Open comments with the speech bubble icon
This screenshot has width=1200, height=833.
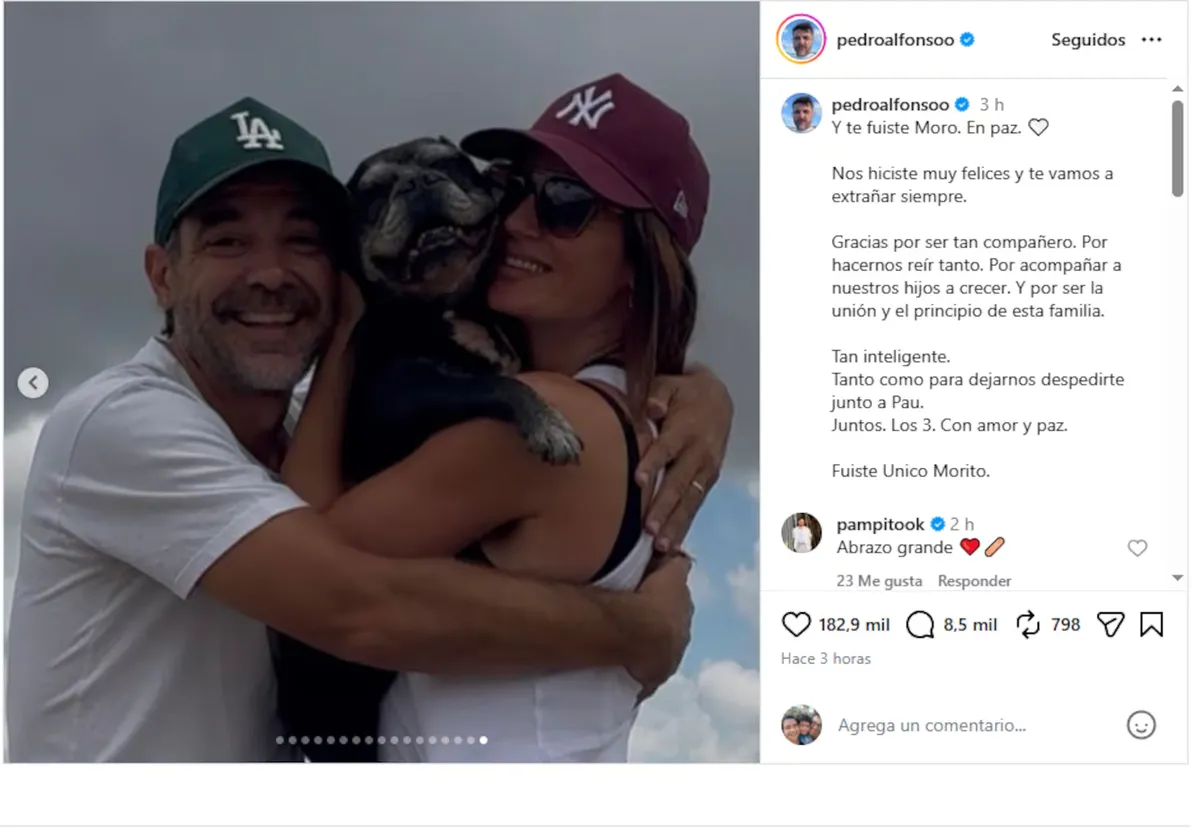point(921,623)
